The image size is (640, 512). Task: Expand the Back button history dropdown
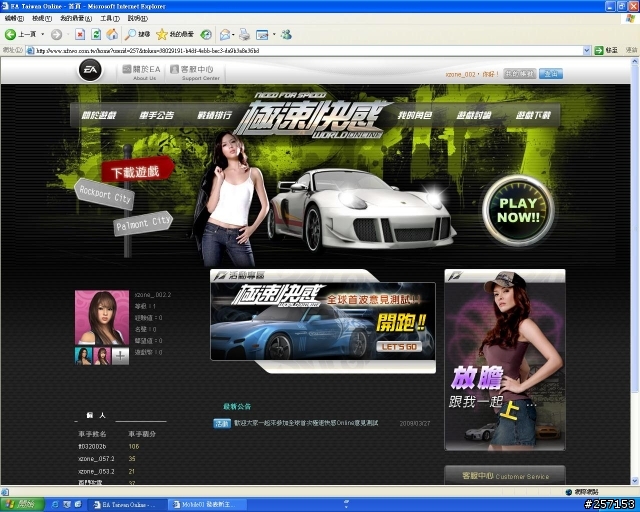[x=42, y=35]
